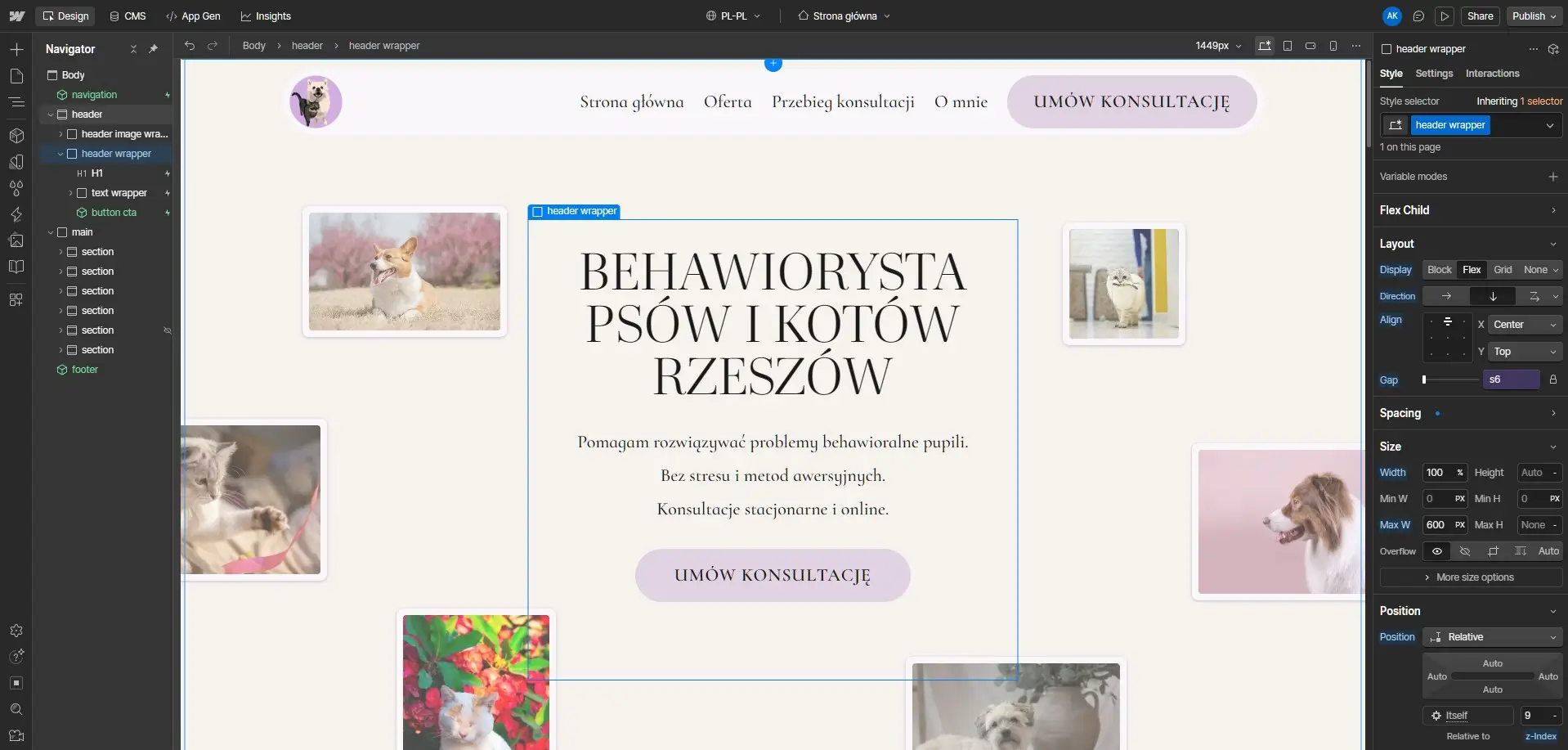Open the Align X Center dropdown
The height and width of the screenshot is (750, 1568).
1525,325
